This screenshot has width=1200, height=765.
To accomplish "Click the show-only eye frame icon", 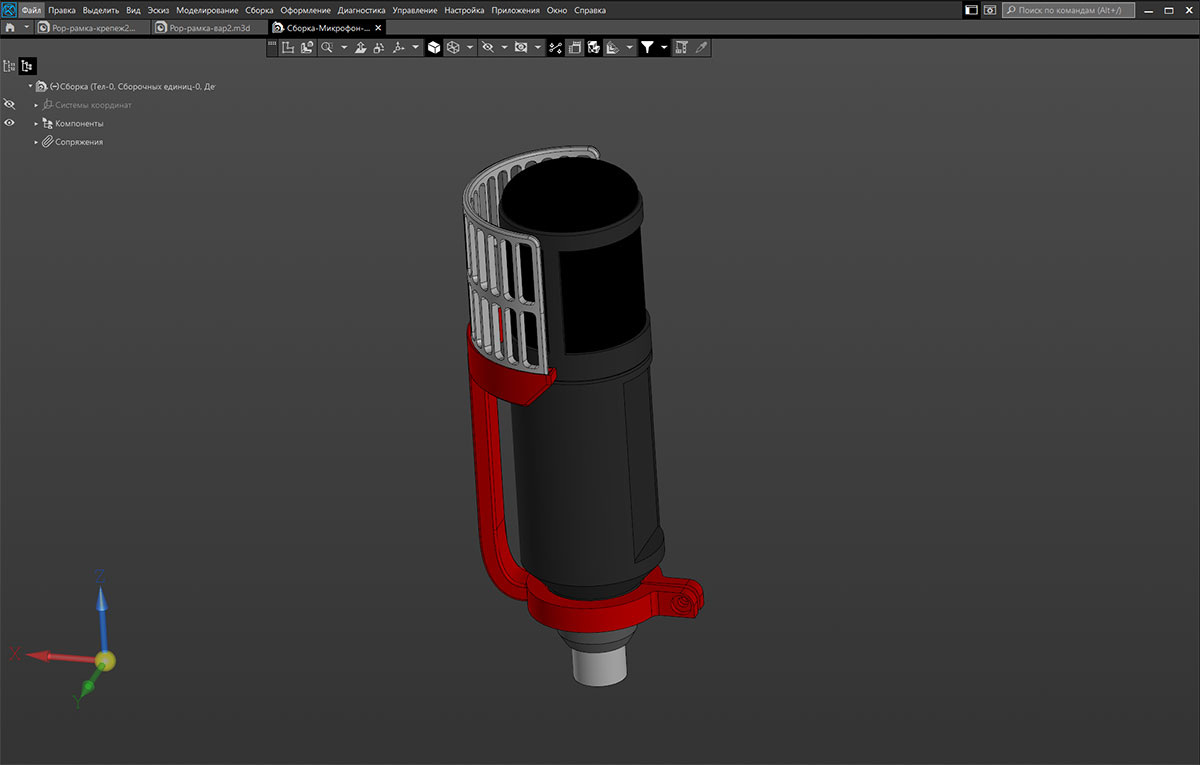I will click(521, 47).
